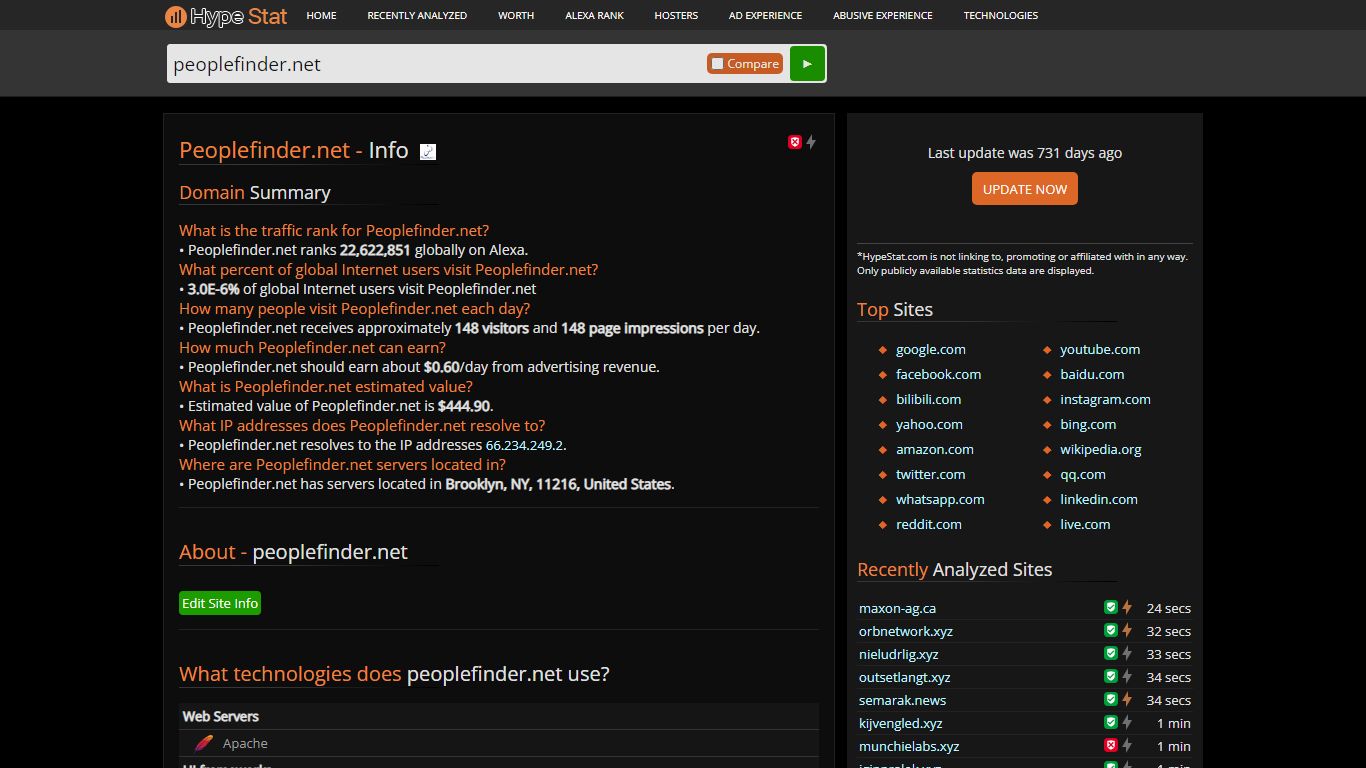1366x768 pixels.
Task: Click the UPDATE NOW button
Action: [x=1025, y=189]
